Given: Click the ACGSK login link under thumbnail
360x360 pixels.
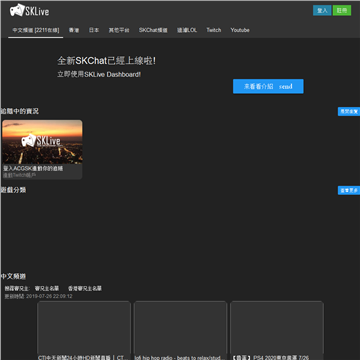Looking at the screenshot, I should pos(33,169).
